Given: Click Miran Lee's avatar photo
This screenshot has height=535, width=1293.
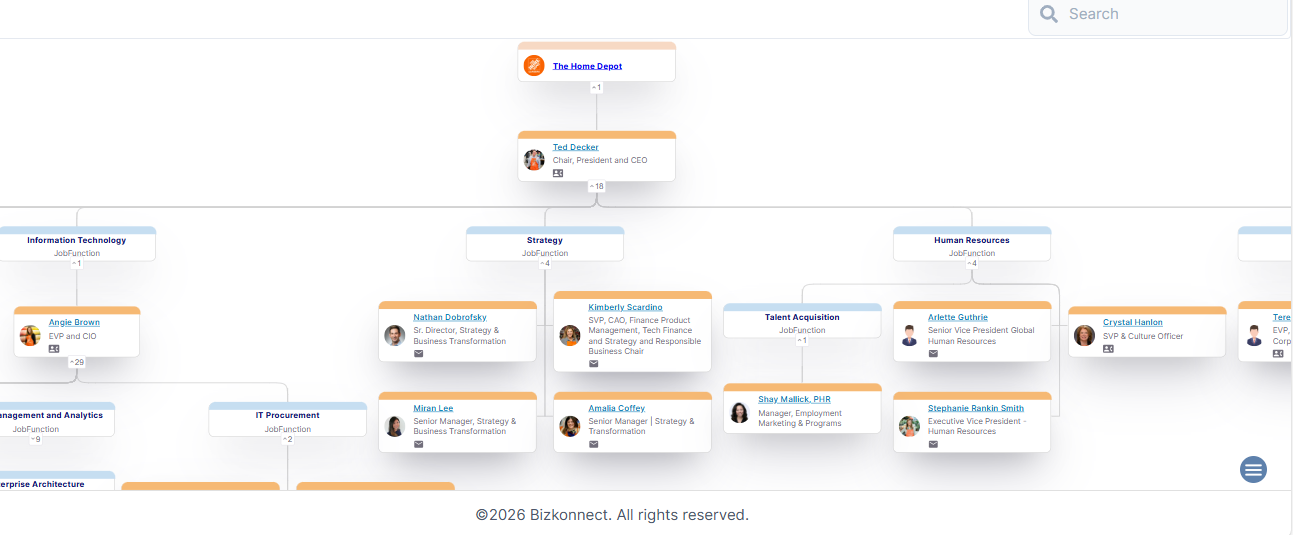Looking at the screenshot, I should [395, 426].
